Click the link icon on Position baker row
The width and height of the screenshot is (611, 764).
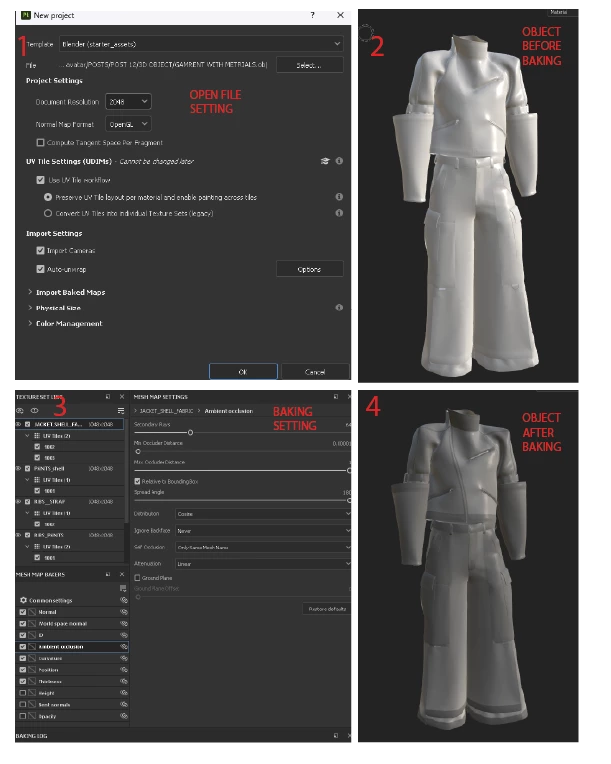(x=124, y=670)
